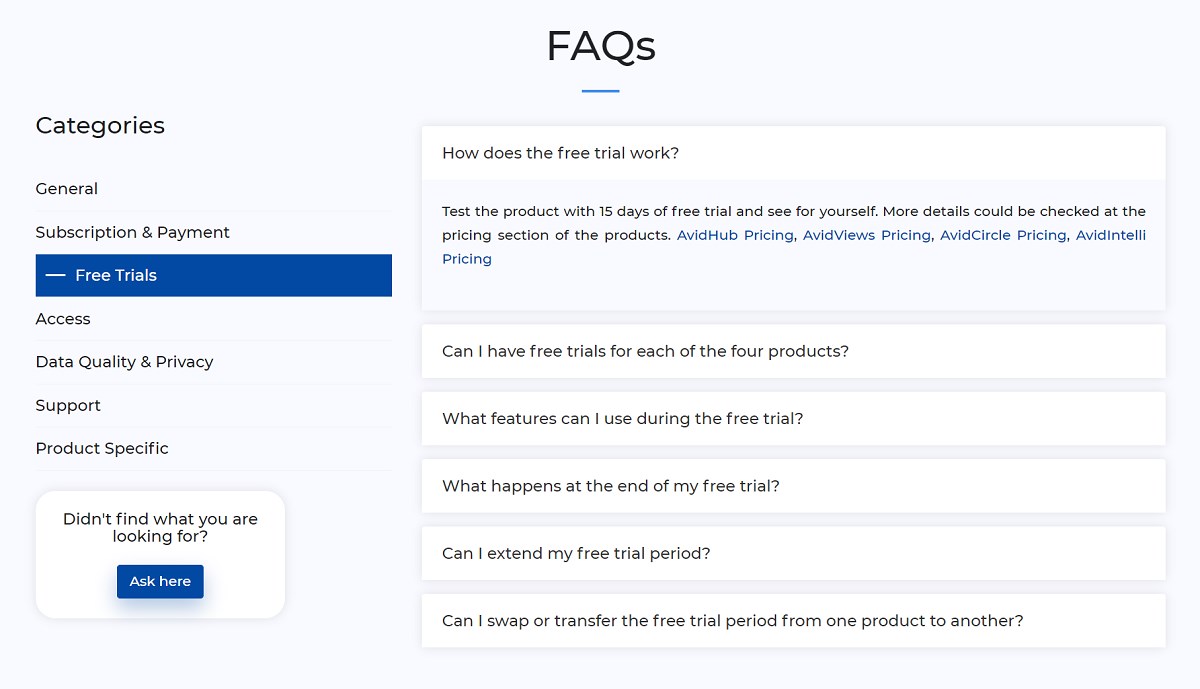Expand the question about swapping trial periods
The width and height of the screenshot is (1200, 689).
click(732, 620)
